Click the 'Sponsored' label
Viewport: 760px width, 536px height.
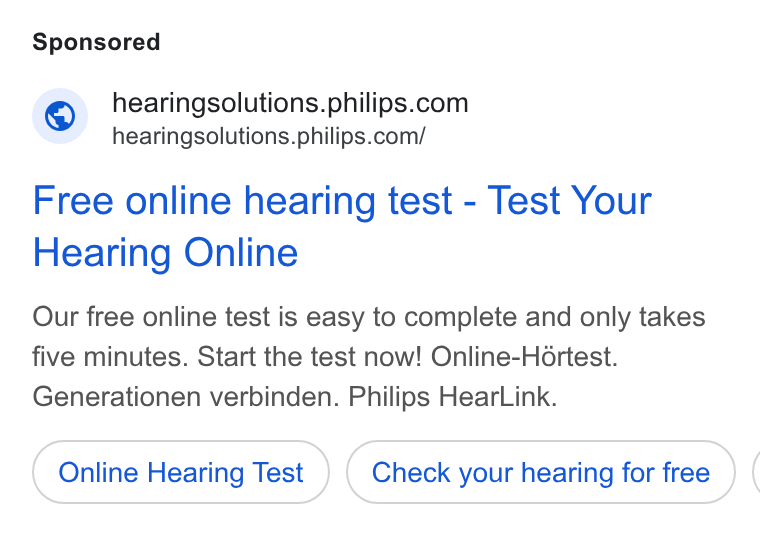(x=96, y=42)
